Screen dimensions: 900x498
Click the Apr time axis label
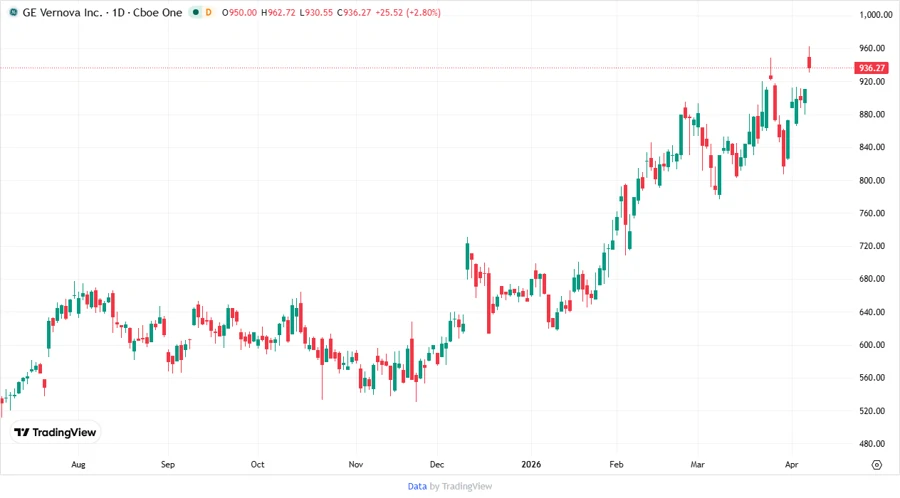[792, 464]
